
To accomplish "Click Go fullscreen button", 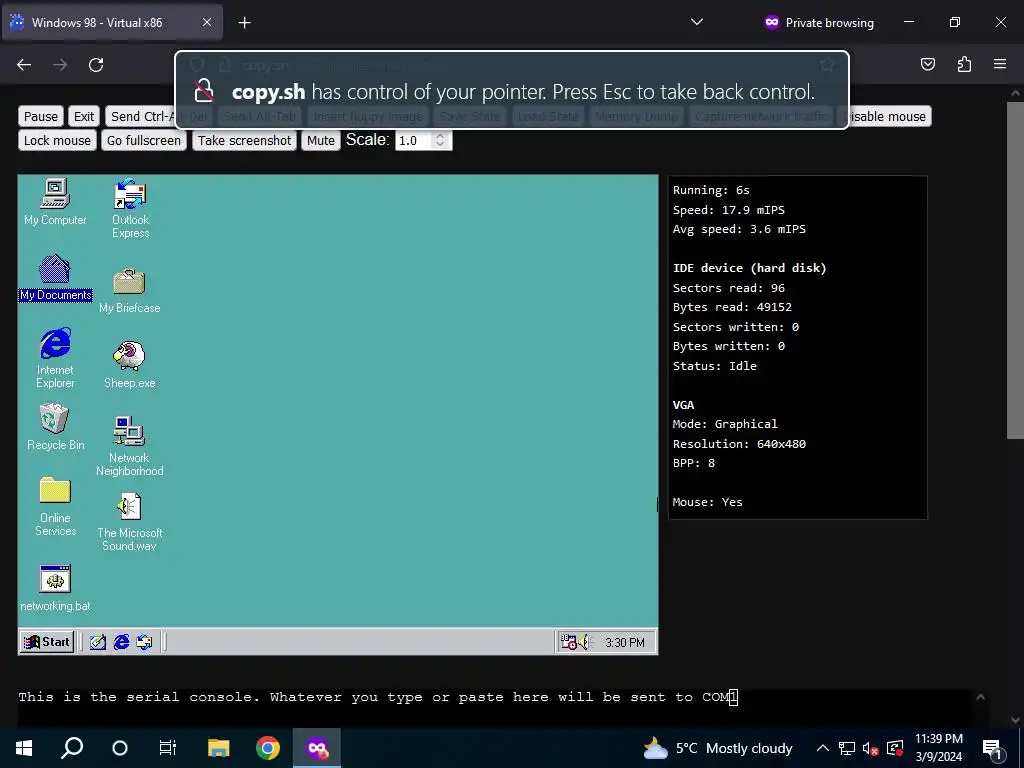I will click(144, 140).
